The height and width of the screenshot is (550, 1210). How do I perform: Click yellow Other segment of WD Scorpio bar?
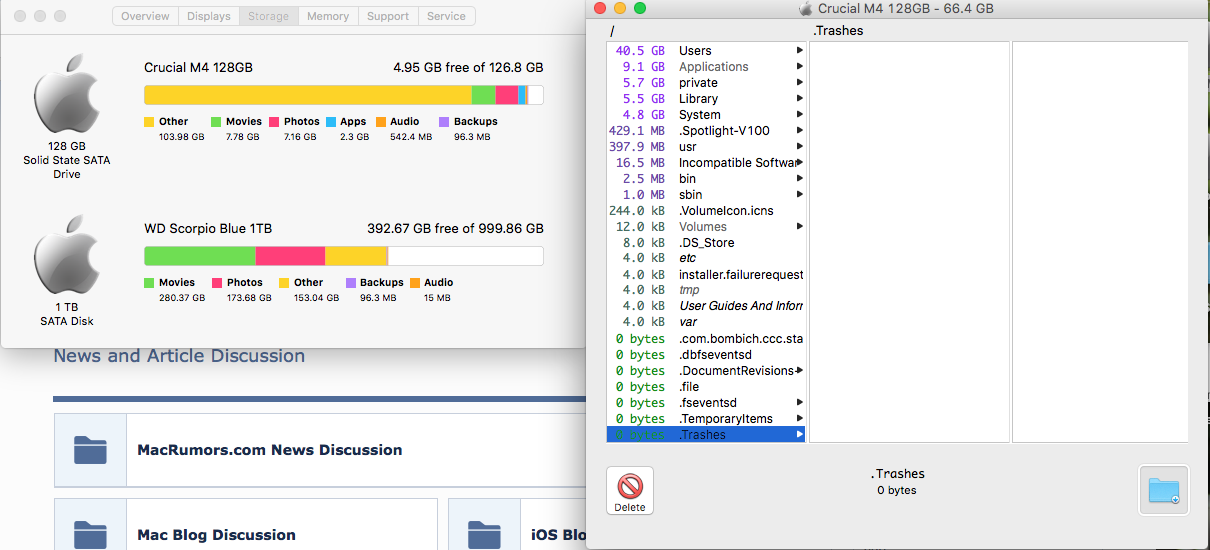(355, 256)
